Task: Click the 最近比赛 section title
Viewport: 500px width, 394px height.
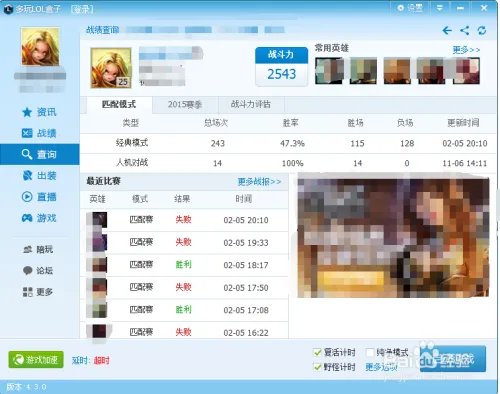Action: pyautogui.click(x=103, y=181)
